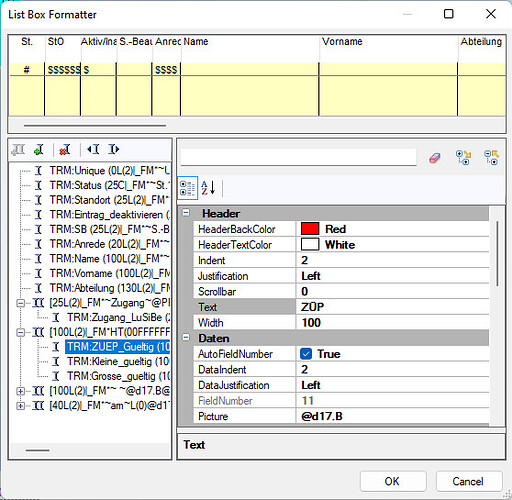Viewport: 512px width, 500px height.
Task: Collapse the Daten property section
Action: point(186,338)
